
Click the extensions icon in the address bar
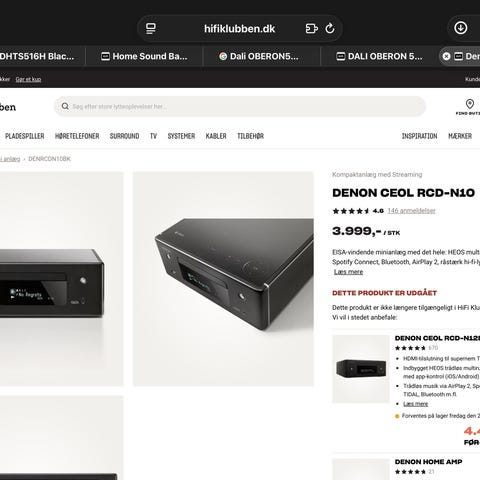tap(312, 28)
